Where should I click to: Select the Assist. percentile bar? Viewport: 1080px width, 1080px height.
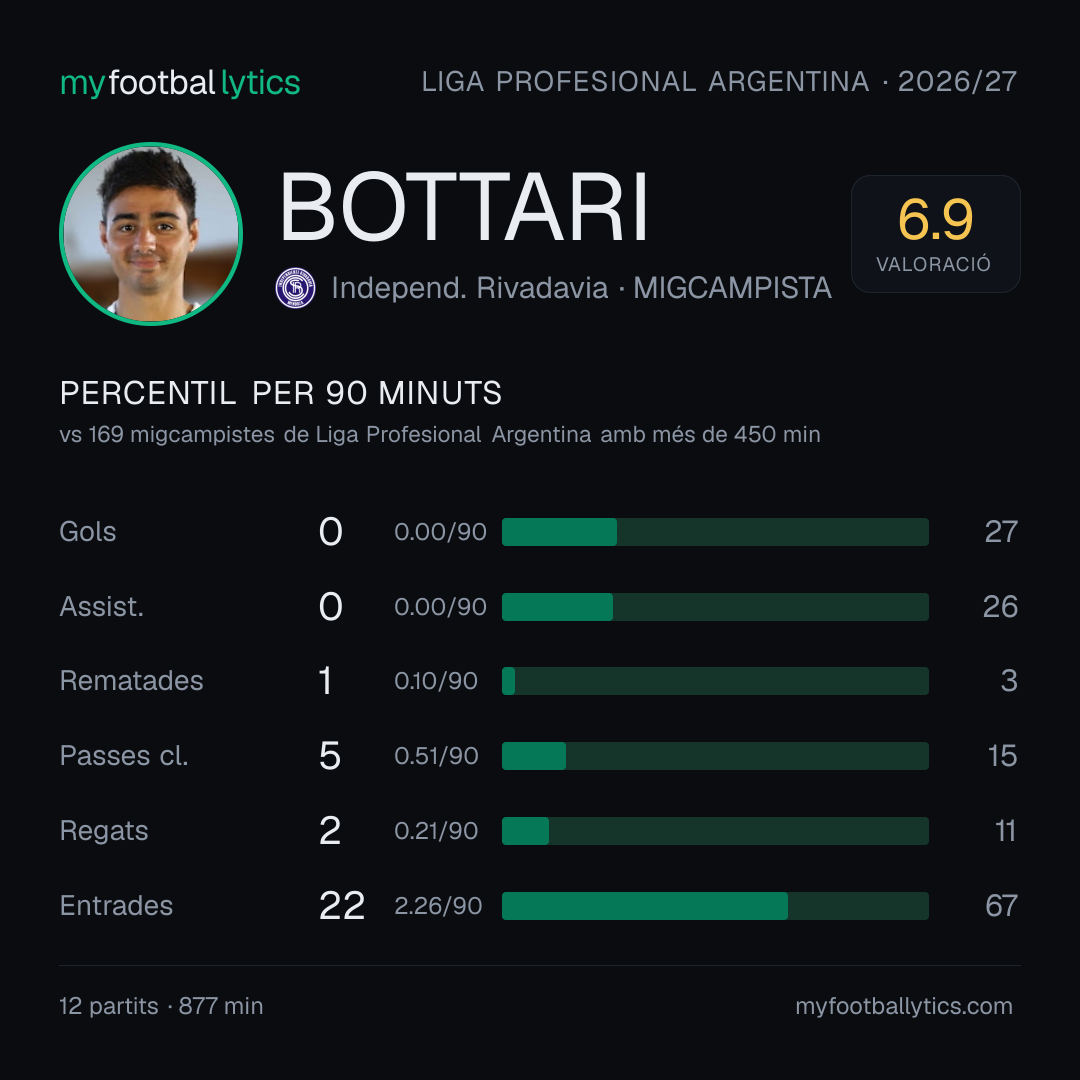click(x=715, y=607)
